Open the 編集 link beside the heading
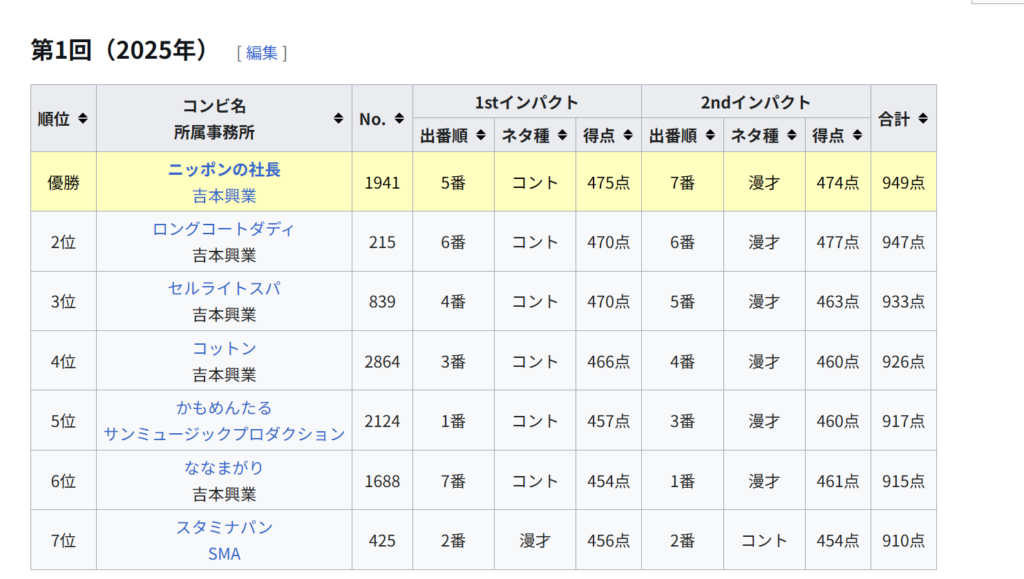Screen dimensions: 1024x579 coord(261,53)
